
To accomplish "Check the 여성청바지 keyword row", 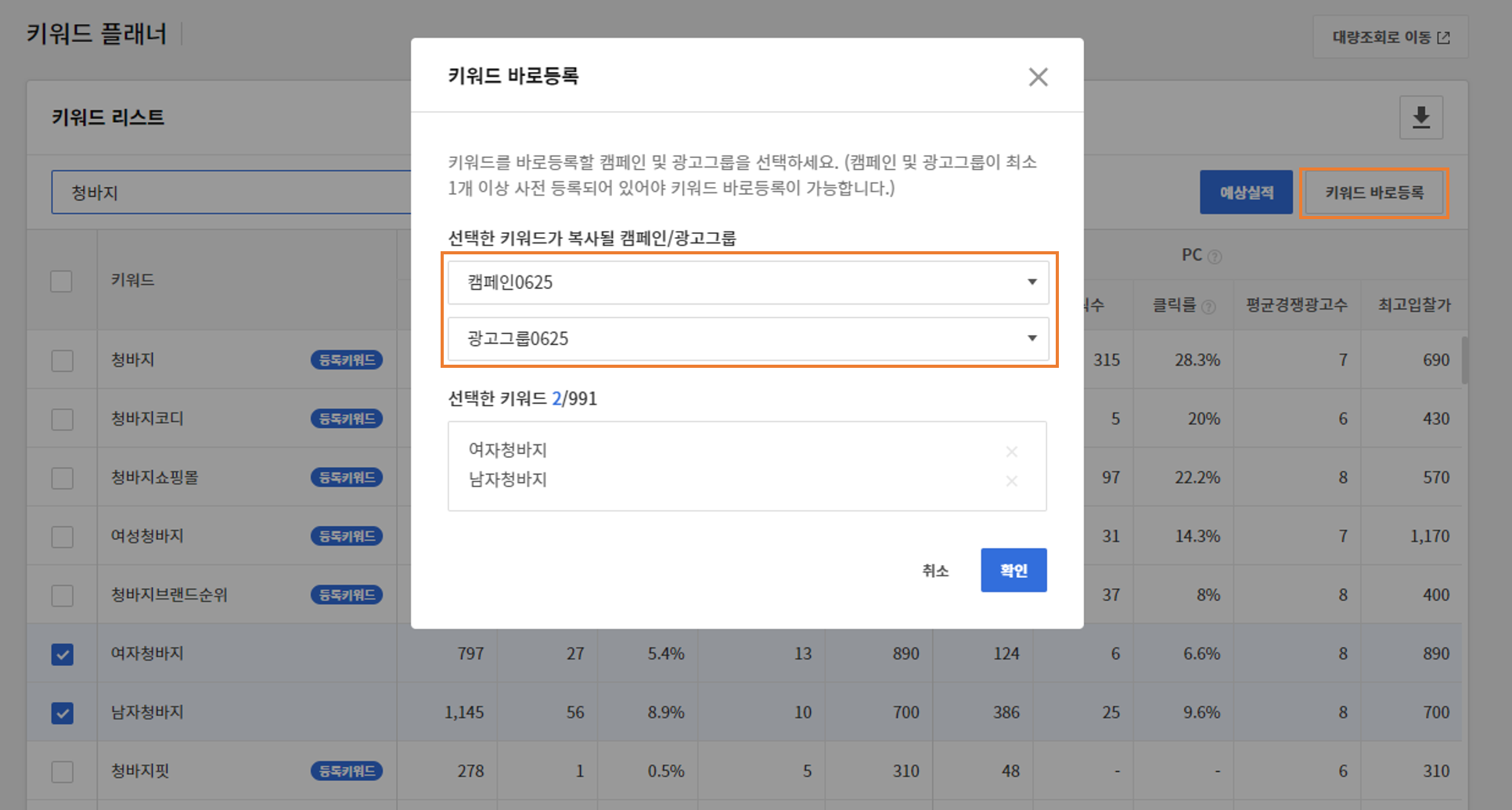I will point(62,537).
